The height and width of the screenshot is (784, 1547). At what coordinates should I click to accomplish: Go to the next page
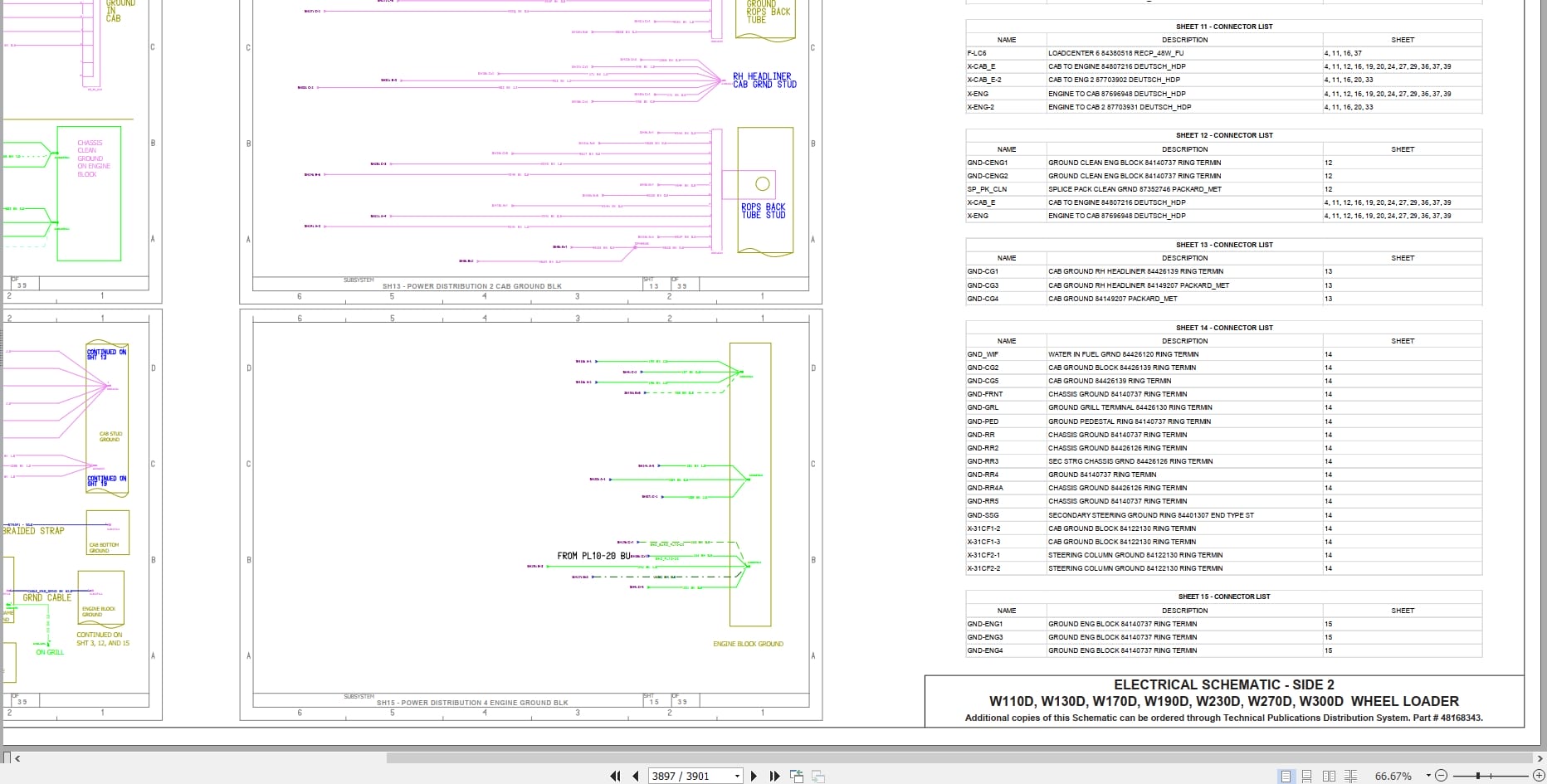[754, 776]
